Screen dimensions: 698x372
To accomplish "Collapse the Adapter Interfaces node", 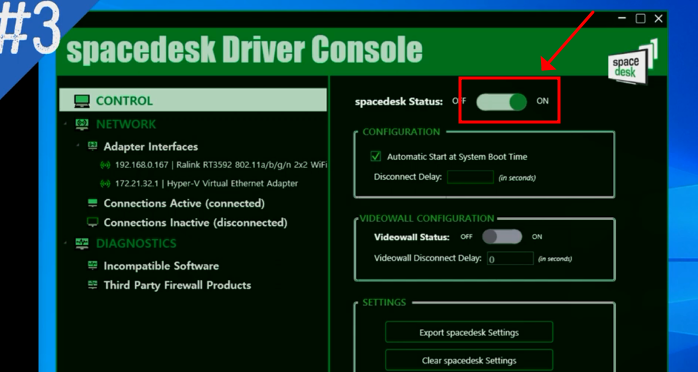I will 77,145.
